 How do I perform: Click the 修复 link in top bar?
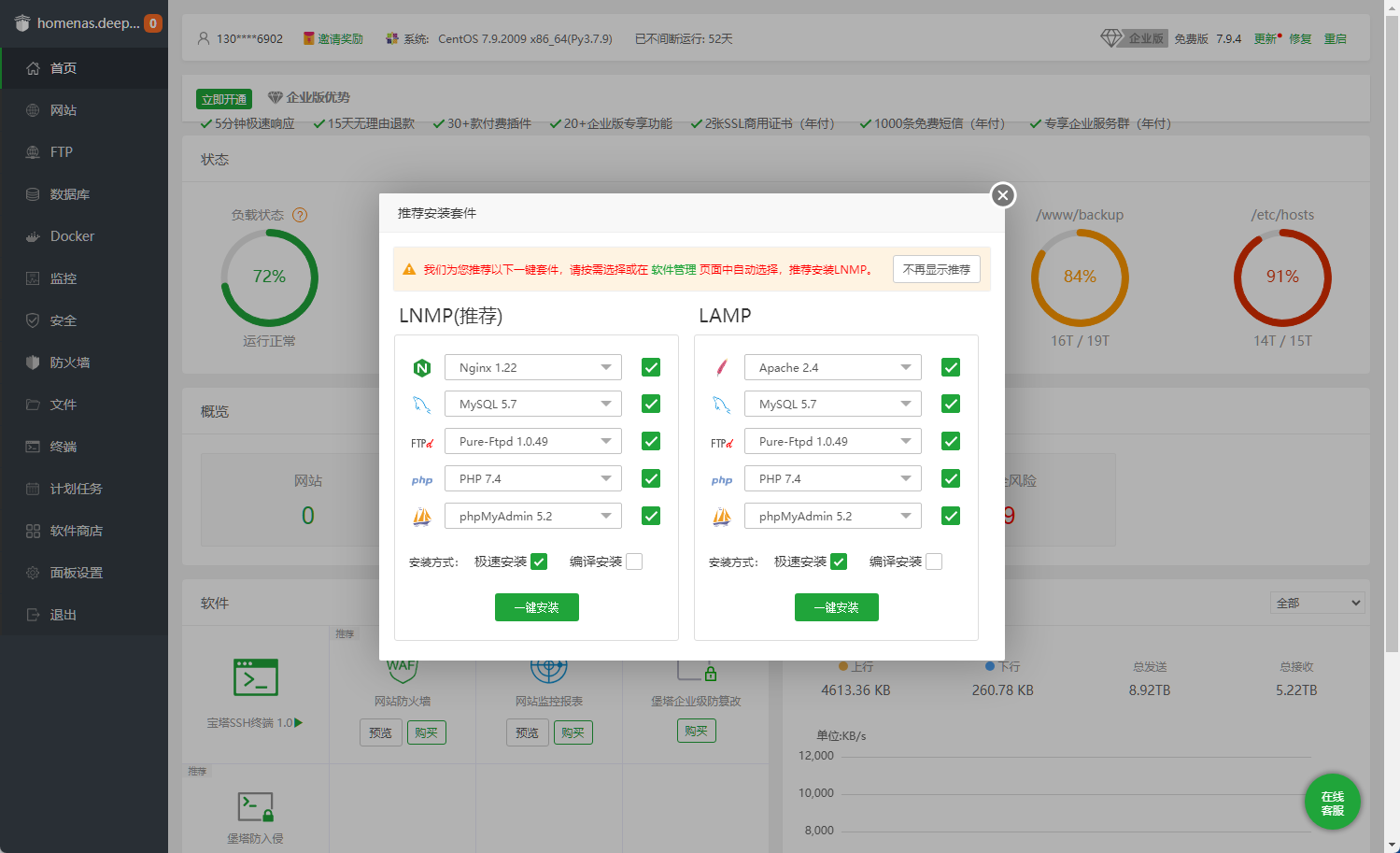(1300, 38)
